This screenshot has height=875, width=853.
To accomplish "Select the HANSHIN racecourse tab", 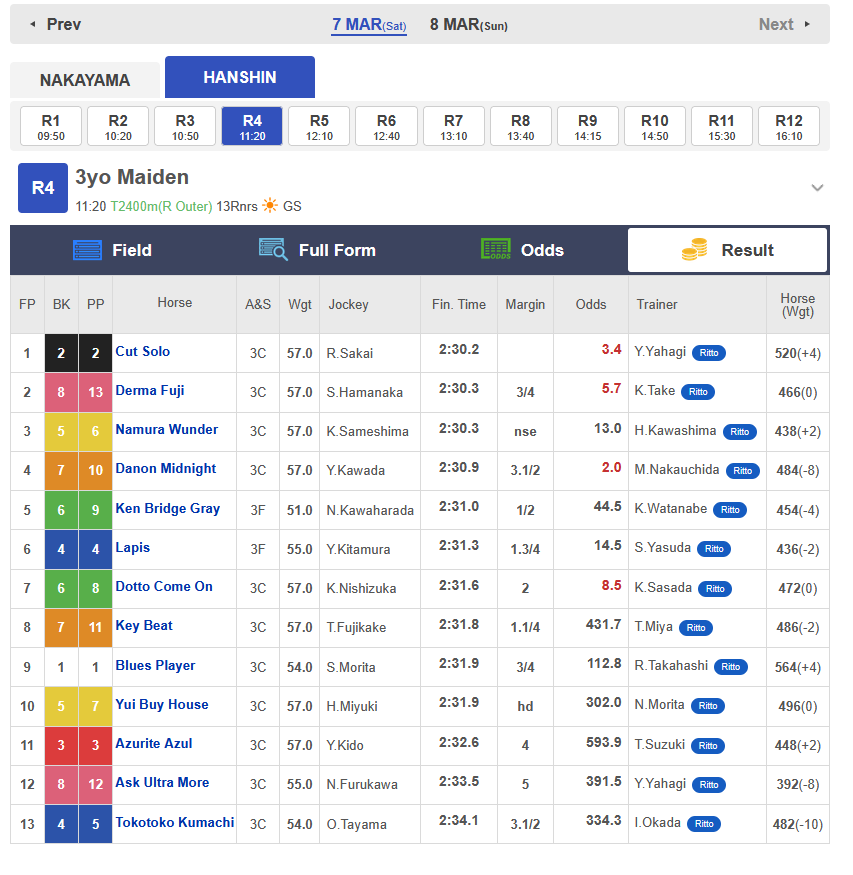I will 240,77.
